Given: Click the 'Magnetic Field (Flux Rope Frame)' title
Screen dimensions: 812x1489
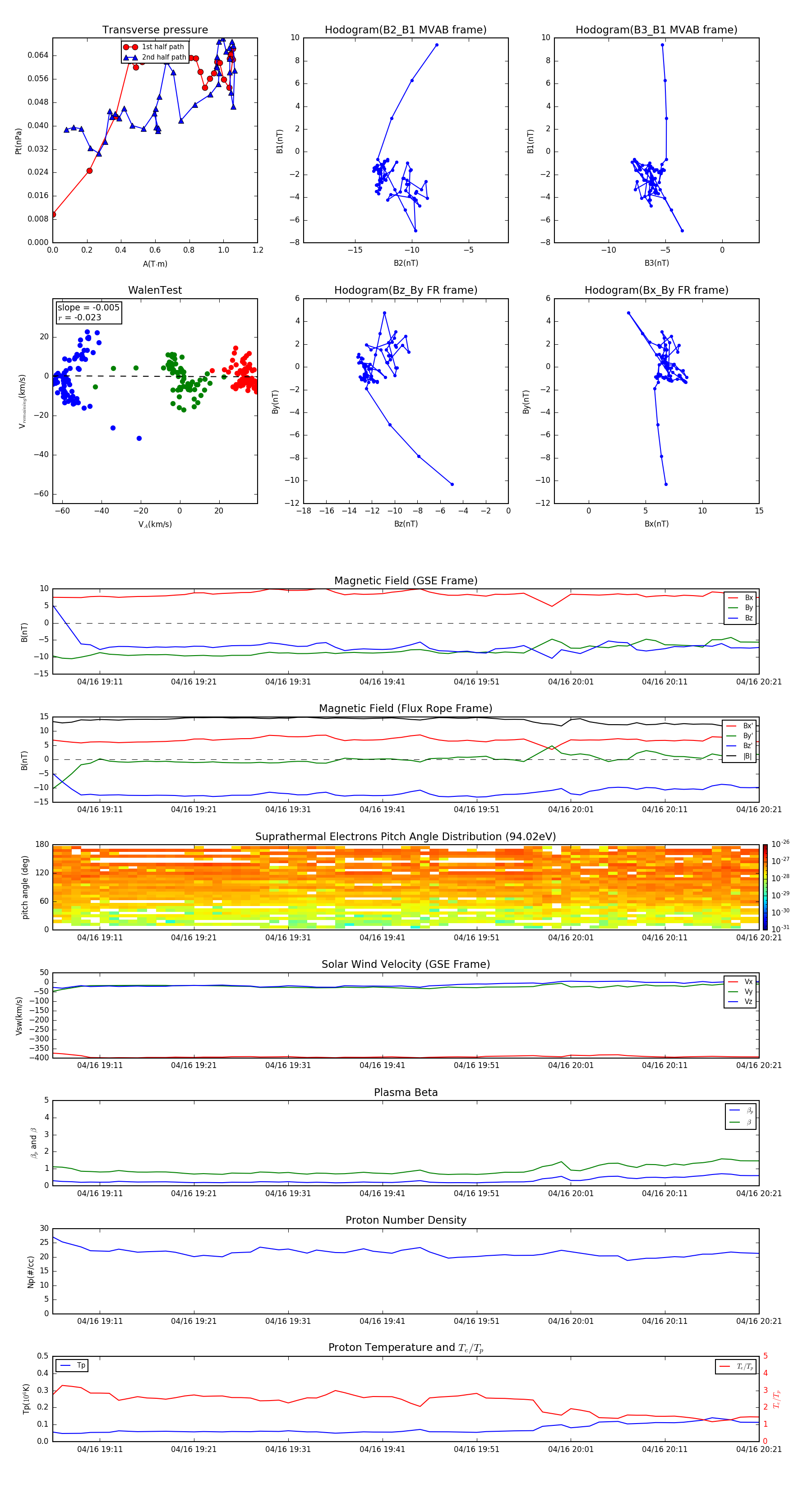Looking at the screenshot, I should [406, 708].
